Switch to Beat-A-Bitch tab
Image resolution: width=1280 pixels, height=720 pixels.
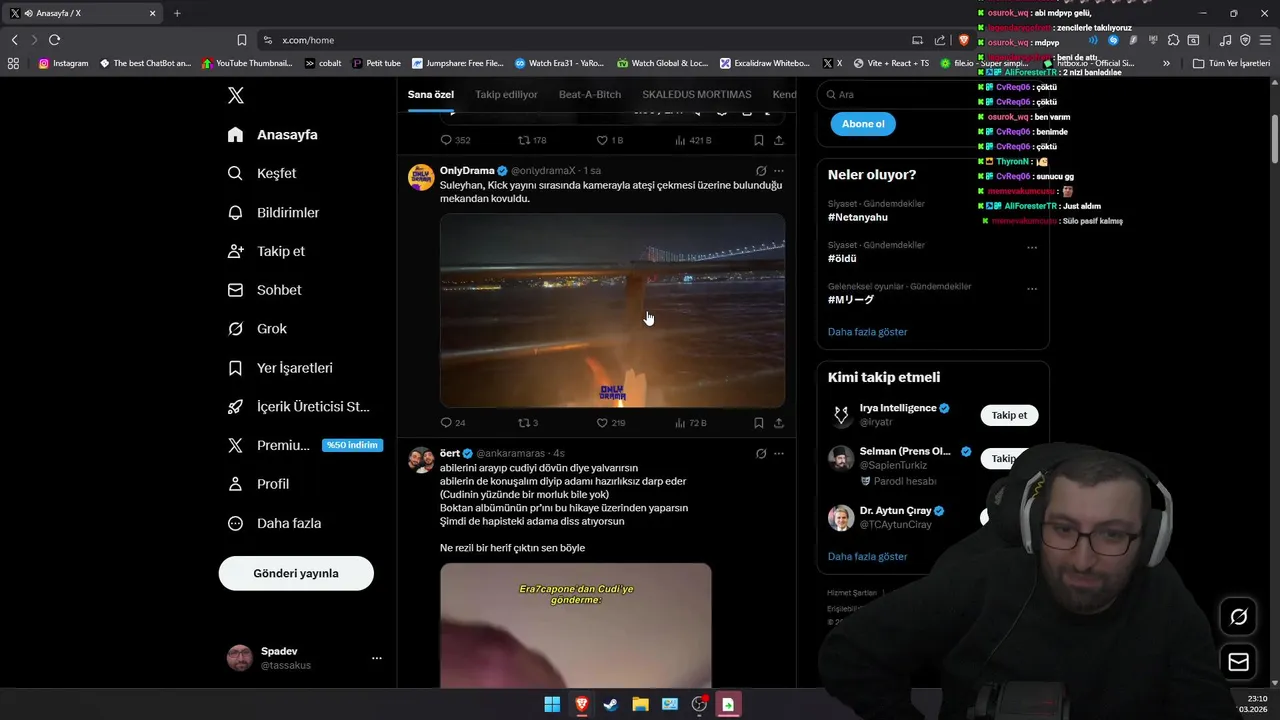click(x=590, y=94)
